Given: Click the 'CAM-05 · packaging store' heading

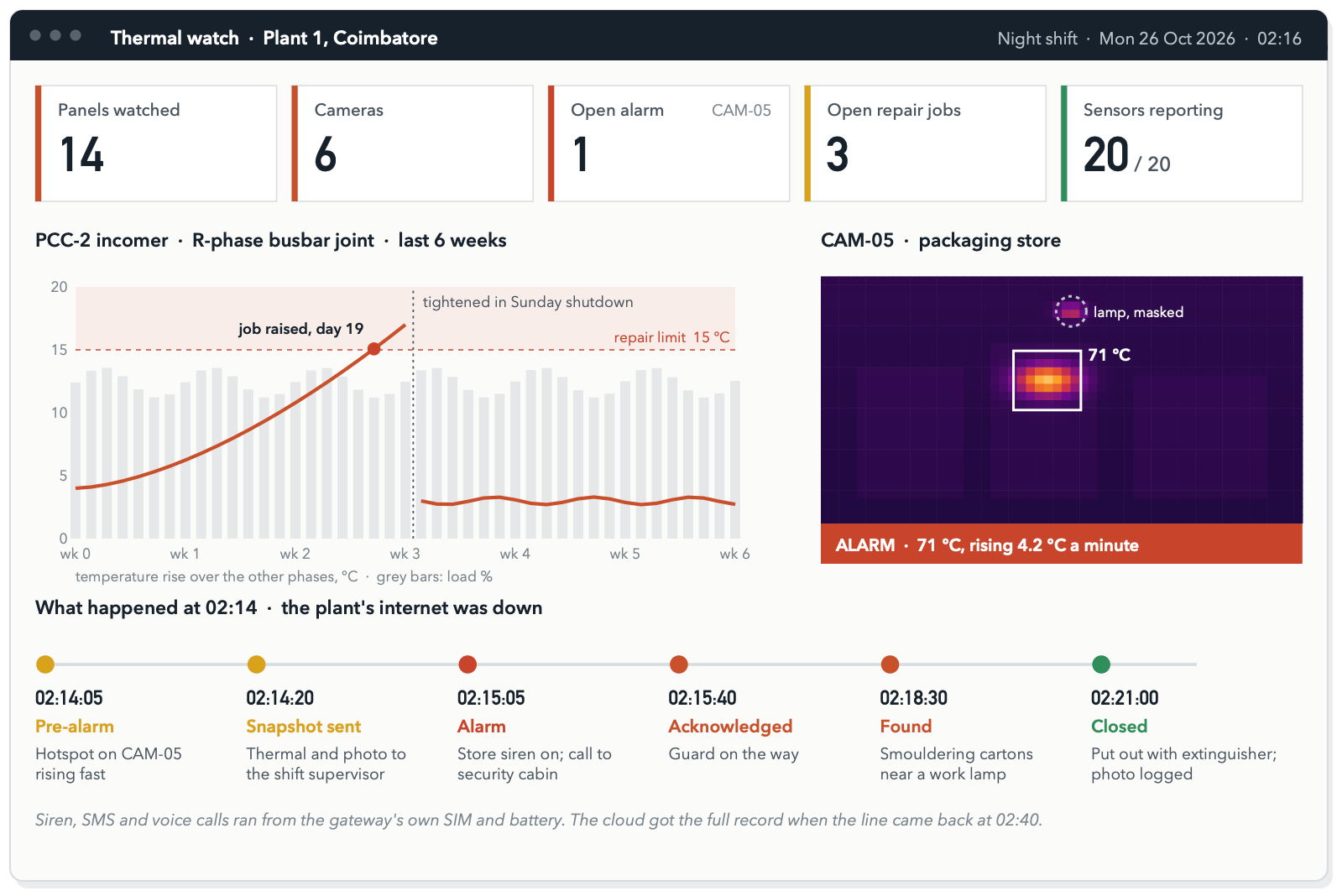Looking at the screenshot, I should (x=941, y=241).
